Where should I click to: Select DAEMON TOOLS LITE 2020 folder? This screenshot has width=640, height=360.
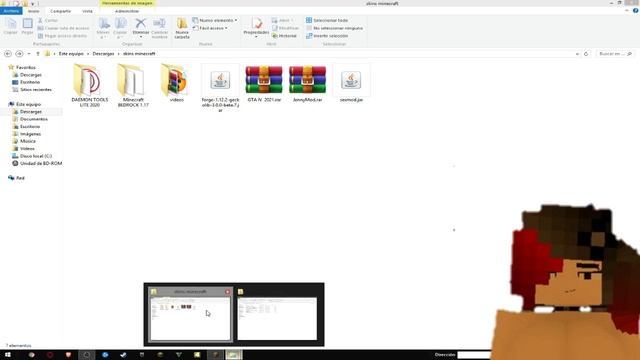point(89,86)
